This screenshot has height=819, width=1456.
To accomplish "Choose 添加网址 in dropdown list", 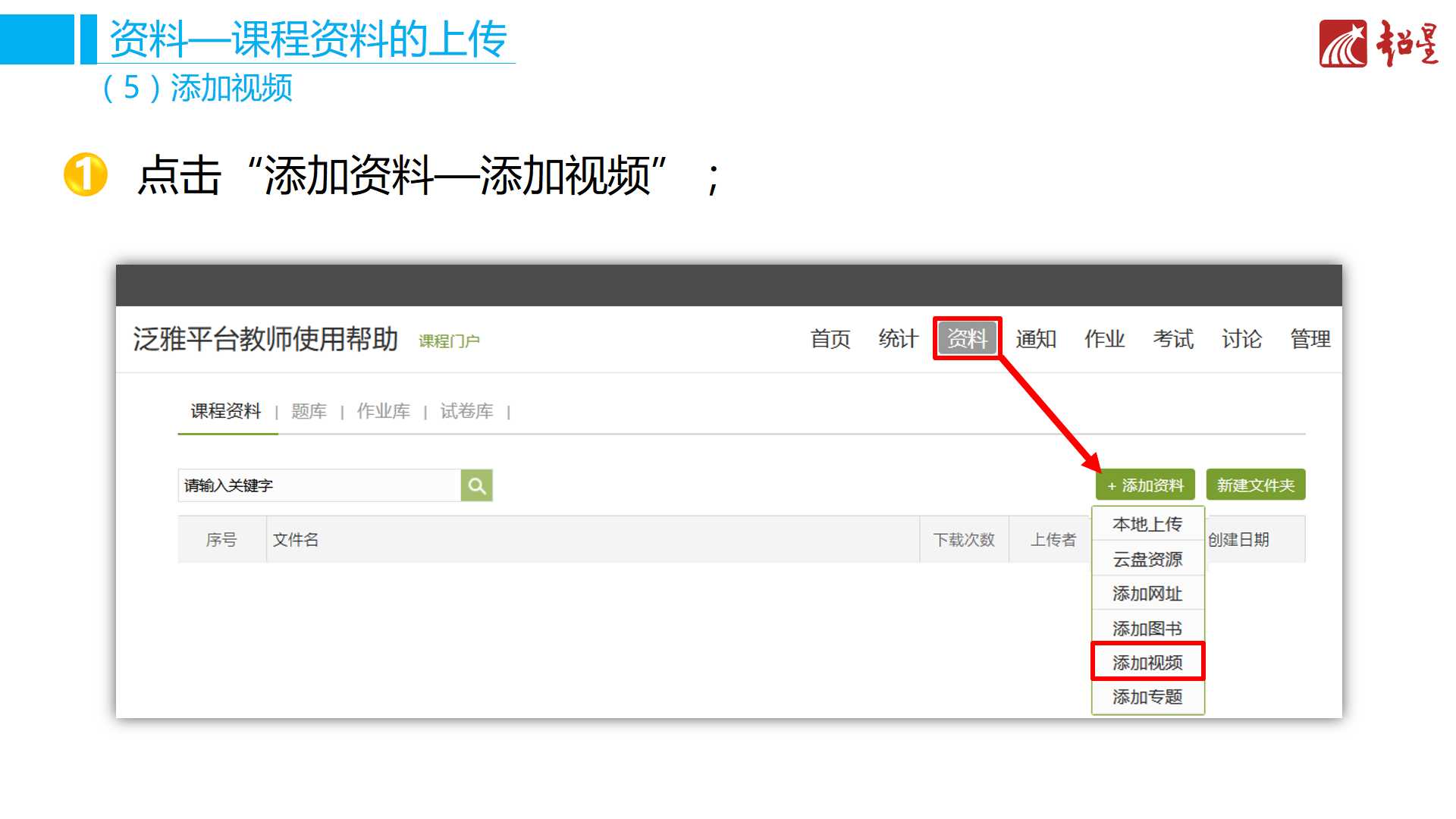I will point(1147,594).
